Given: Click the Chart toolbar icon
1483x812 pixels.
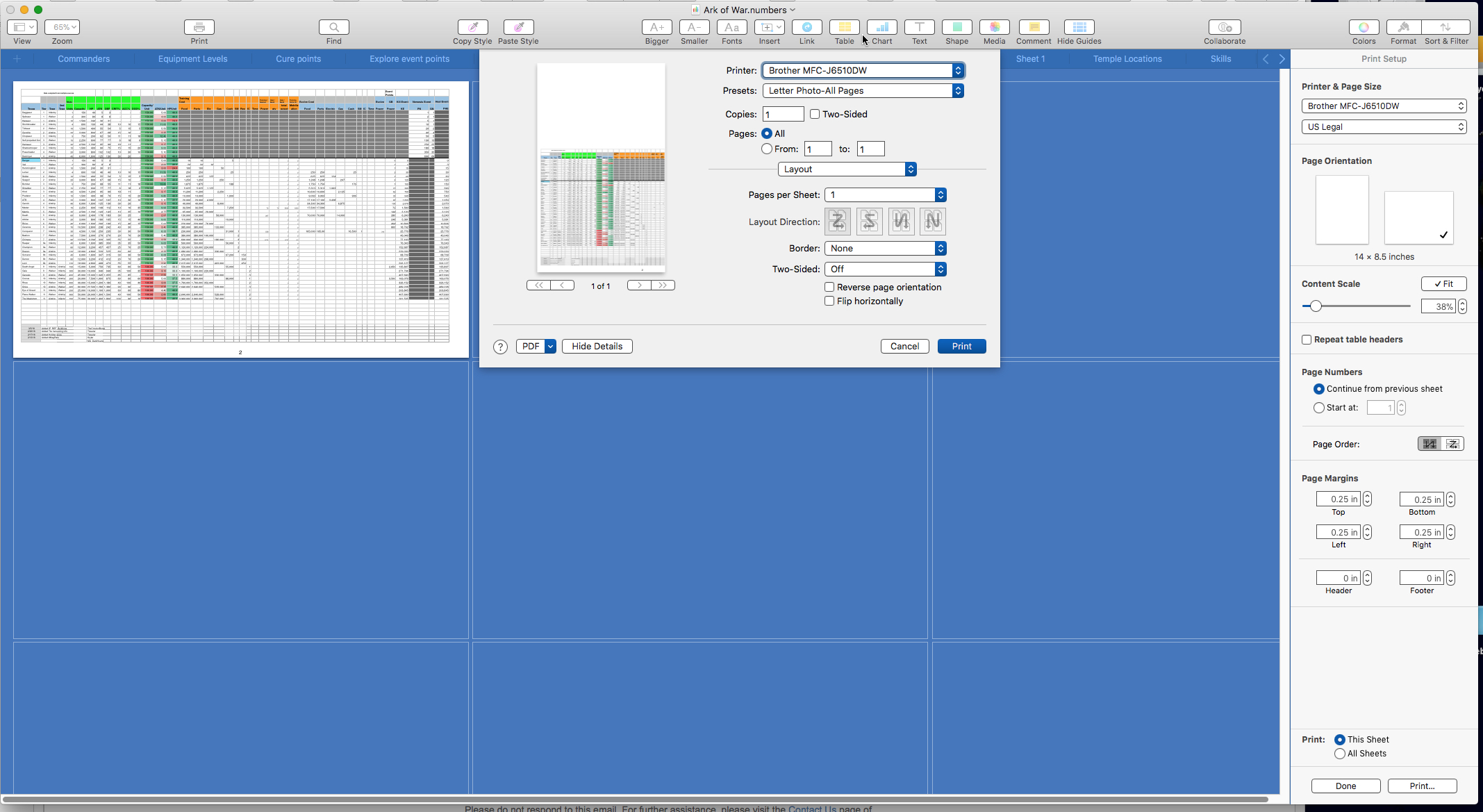Looking at the screenshot, I should click(881, 28).
